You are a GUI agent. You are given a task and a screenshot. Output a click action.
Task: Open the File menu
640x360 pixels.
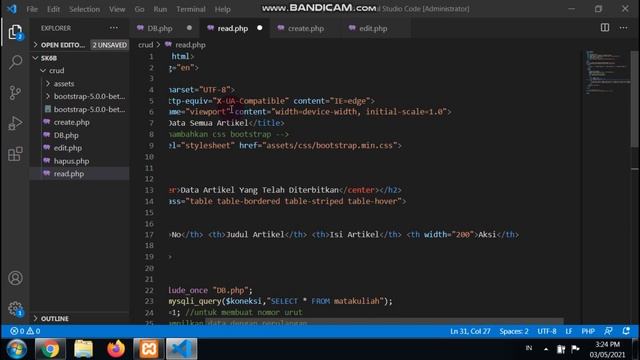(x=32, y=9)
